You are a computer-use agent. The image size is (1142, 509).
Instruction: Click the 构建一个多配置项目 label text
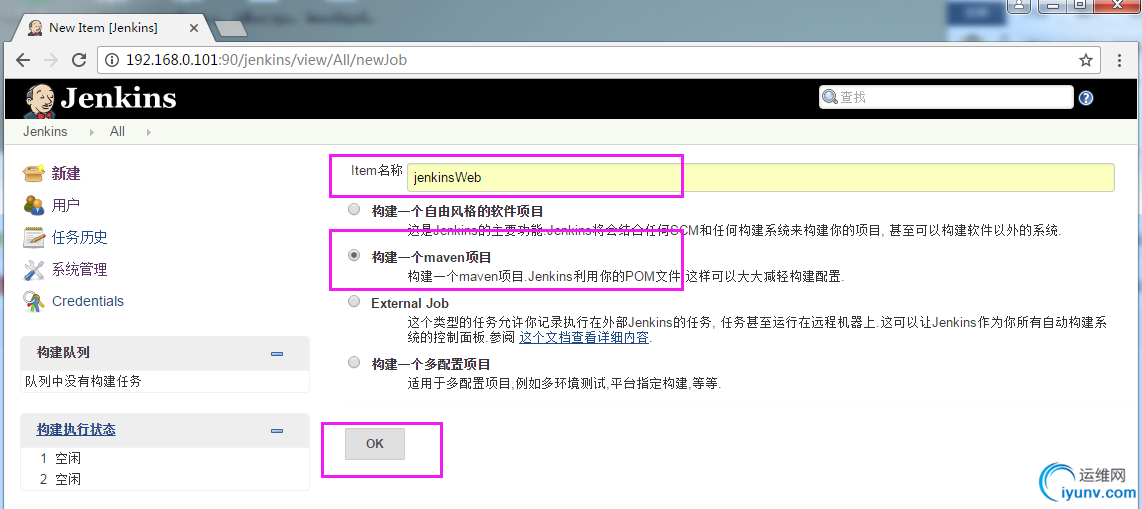point(431,363)
